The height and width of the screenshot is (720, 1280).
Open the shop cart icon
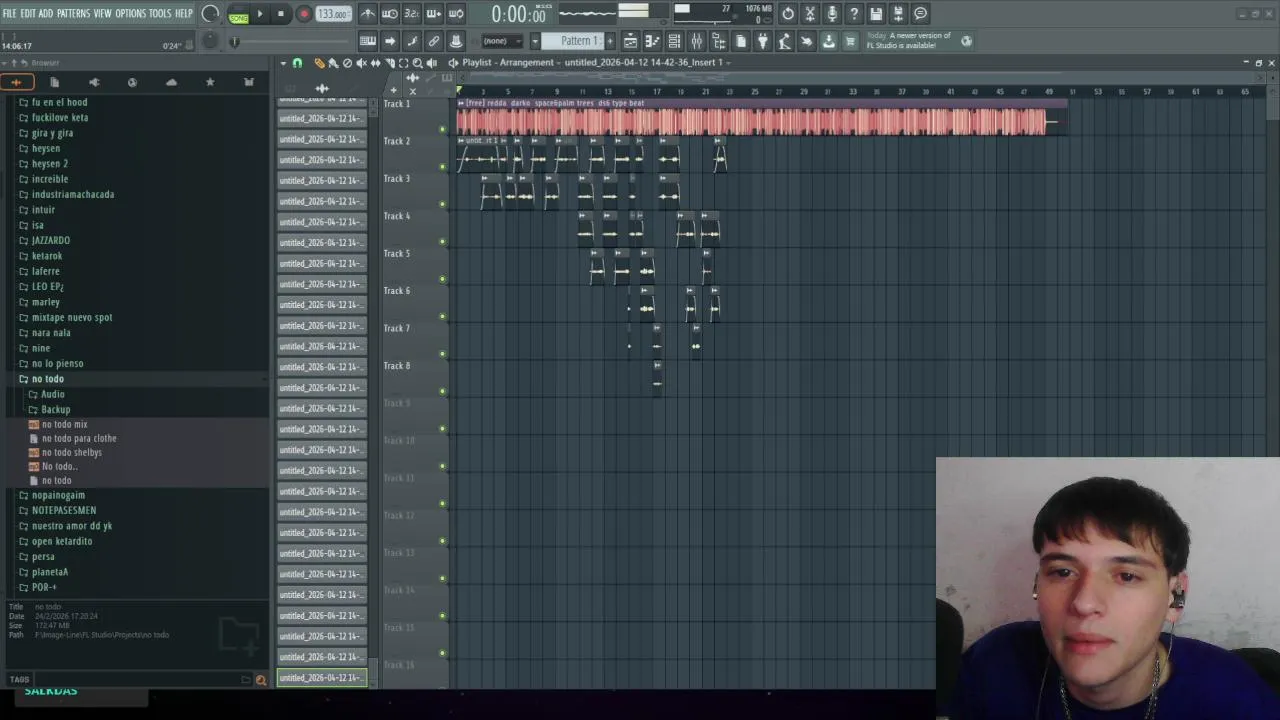point(850,41)
